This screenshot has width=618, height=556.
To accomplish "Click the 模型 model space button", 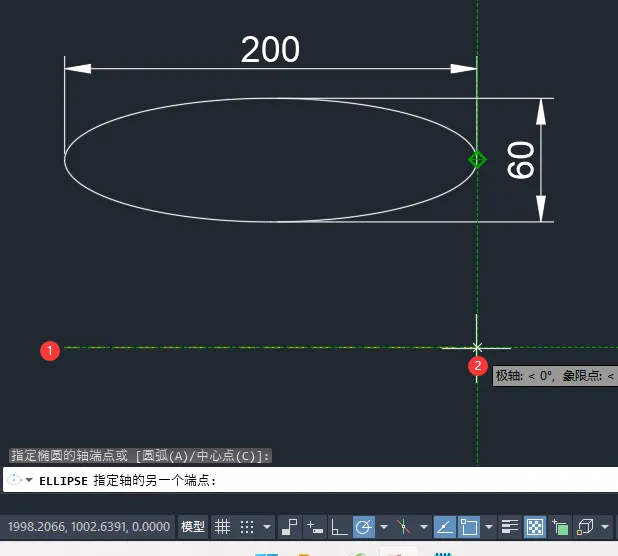I will 192,527.
